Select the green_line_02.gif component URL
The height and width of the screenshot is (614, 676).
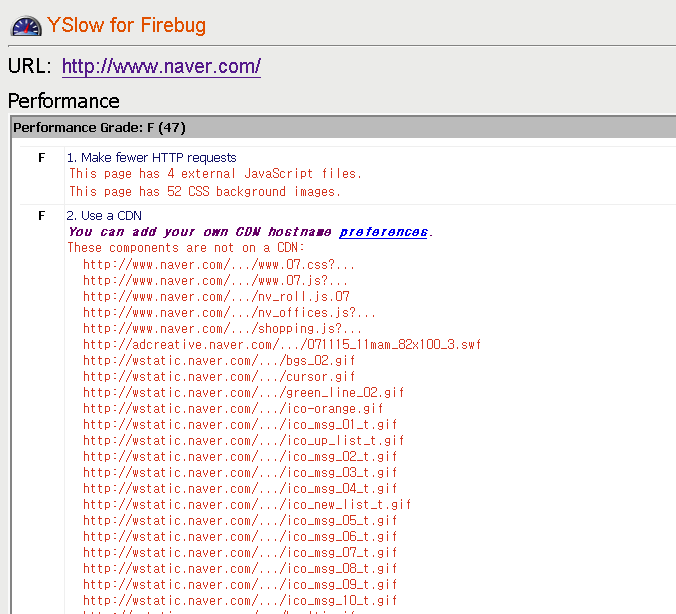point(244,393)
